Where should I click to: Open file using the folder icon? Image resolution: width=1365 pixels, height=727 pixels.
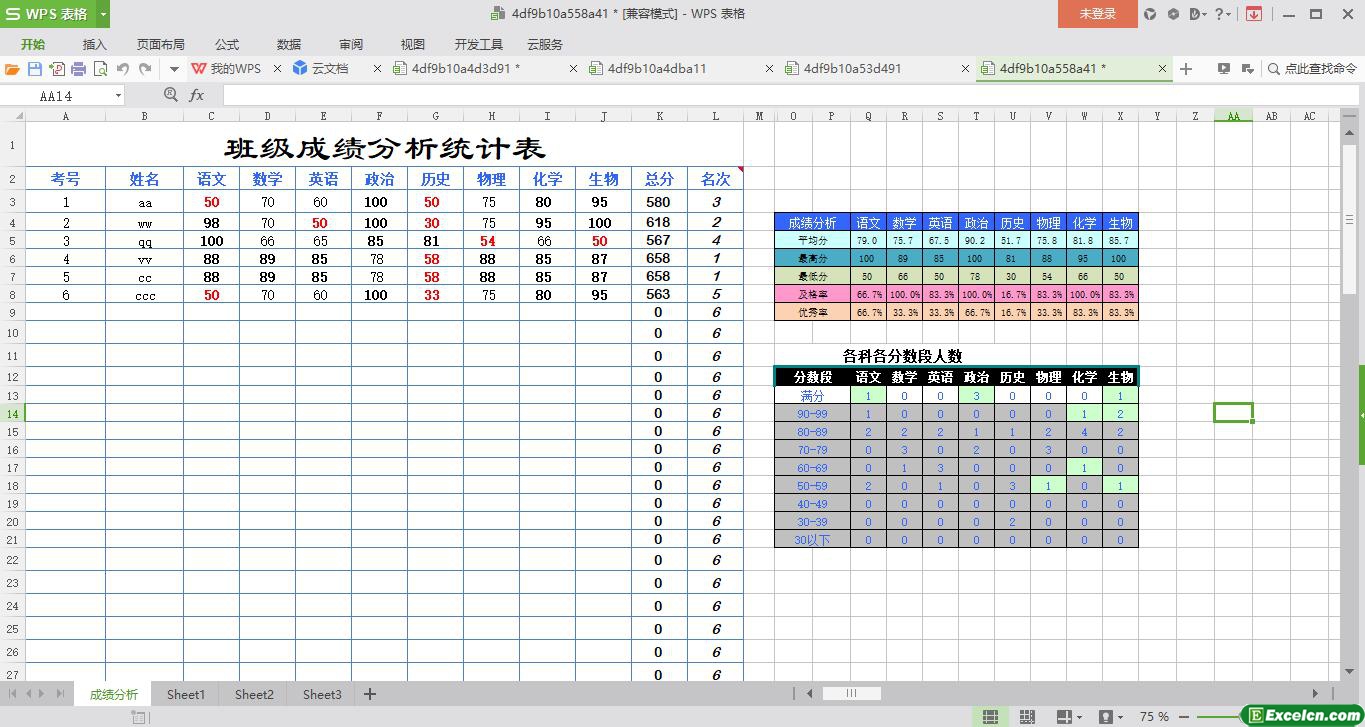click(12, 69)
